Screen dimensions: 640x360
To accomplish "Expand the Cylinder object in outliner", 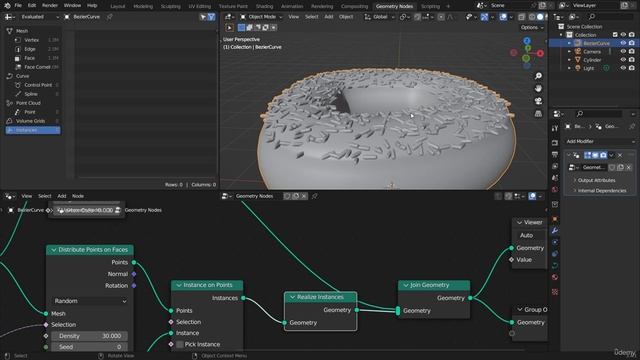I will click(569, 60).
